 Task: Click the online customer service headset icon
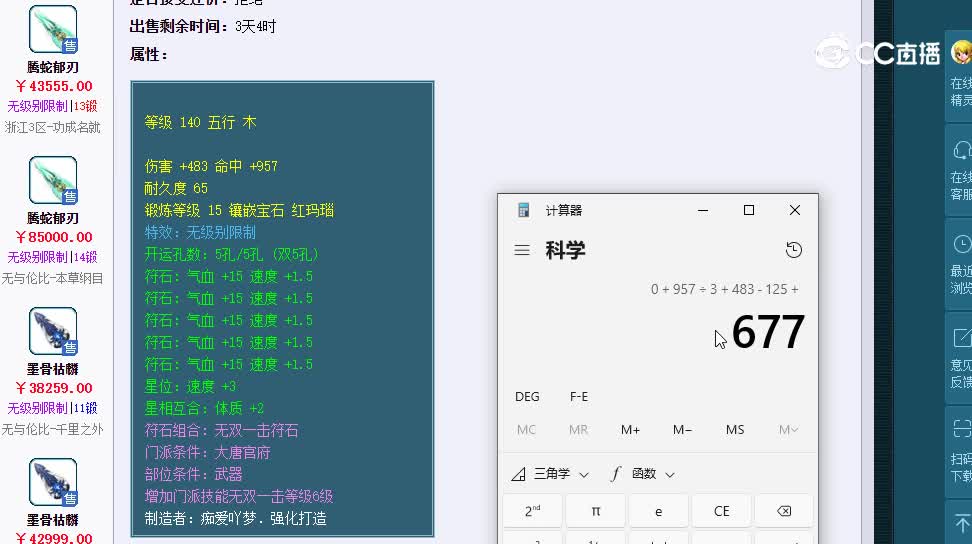[x=961, y=151]
